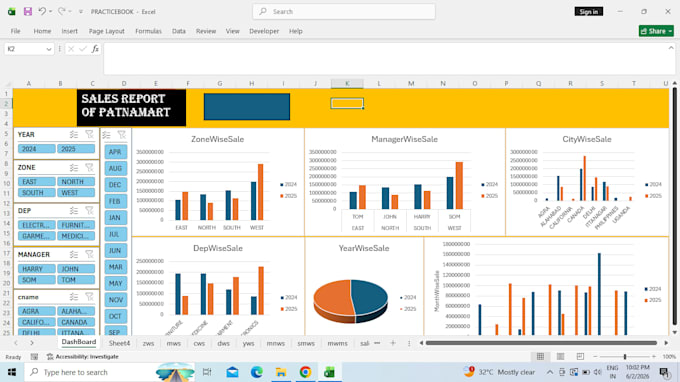
Task: Click the zoom out minus button
Action: pyautogui.click(x=595, y=356)
